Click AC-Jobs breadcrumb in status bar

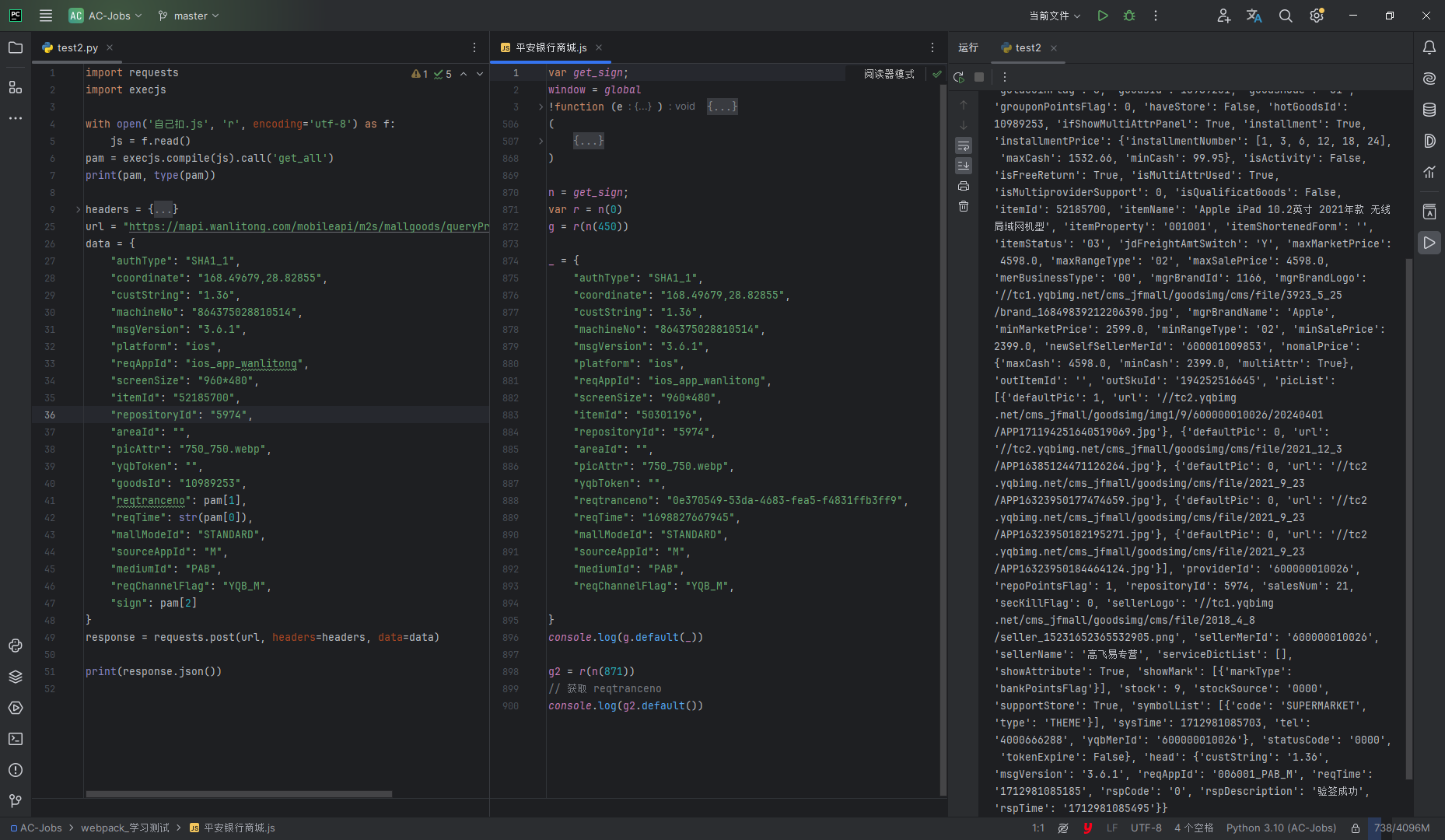point(36,828)
